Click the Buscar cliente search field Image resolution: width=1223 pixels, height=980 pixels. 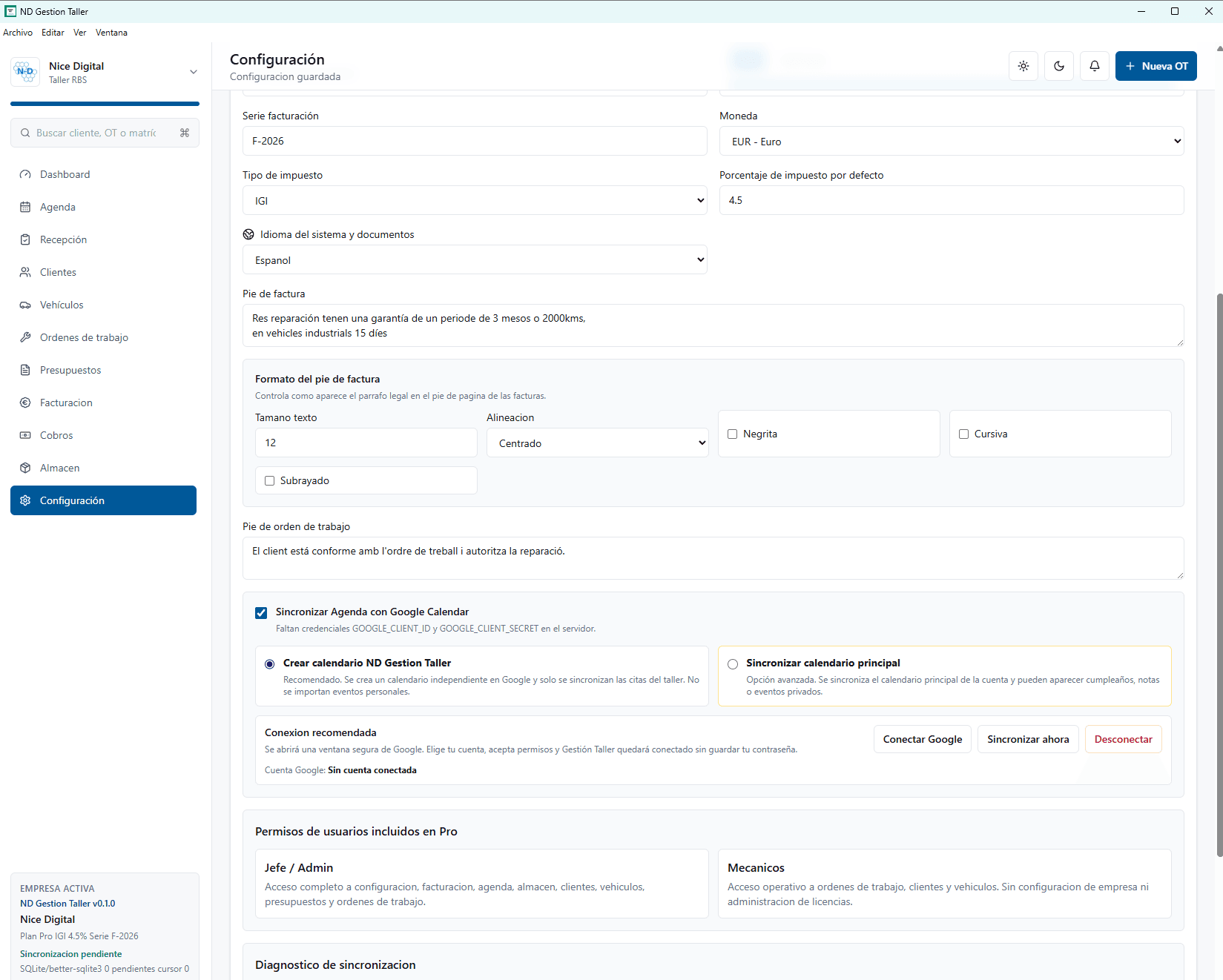[105, 133]
